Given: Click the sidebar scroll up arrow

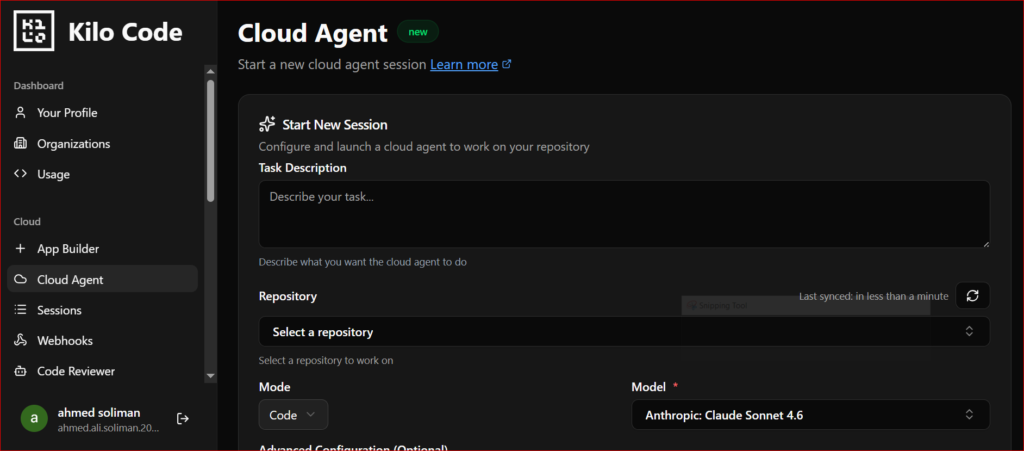Looking at the screenshot, I should click(210, 70).
